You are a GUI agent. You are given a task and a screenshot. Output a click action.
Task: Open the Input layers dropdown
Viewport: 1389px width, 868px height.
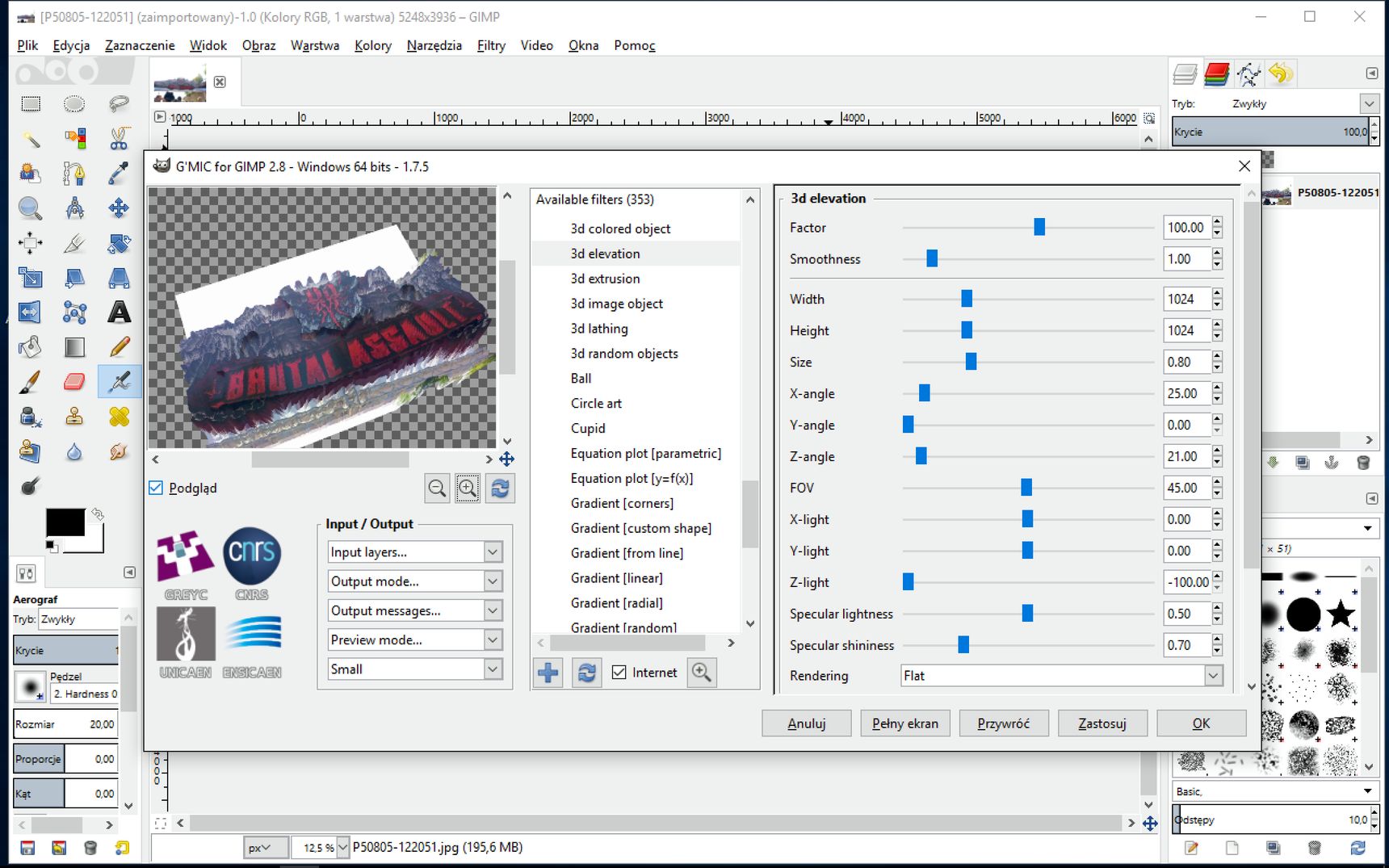pyautogui.click(x=415, y=551)
